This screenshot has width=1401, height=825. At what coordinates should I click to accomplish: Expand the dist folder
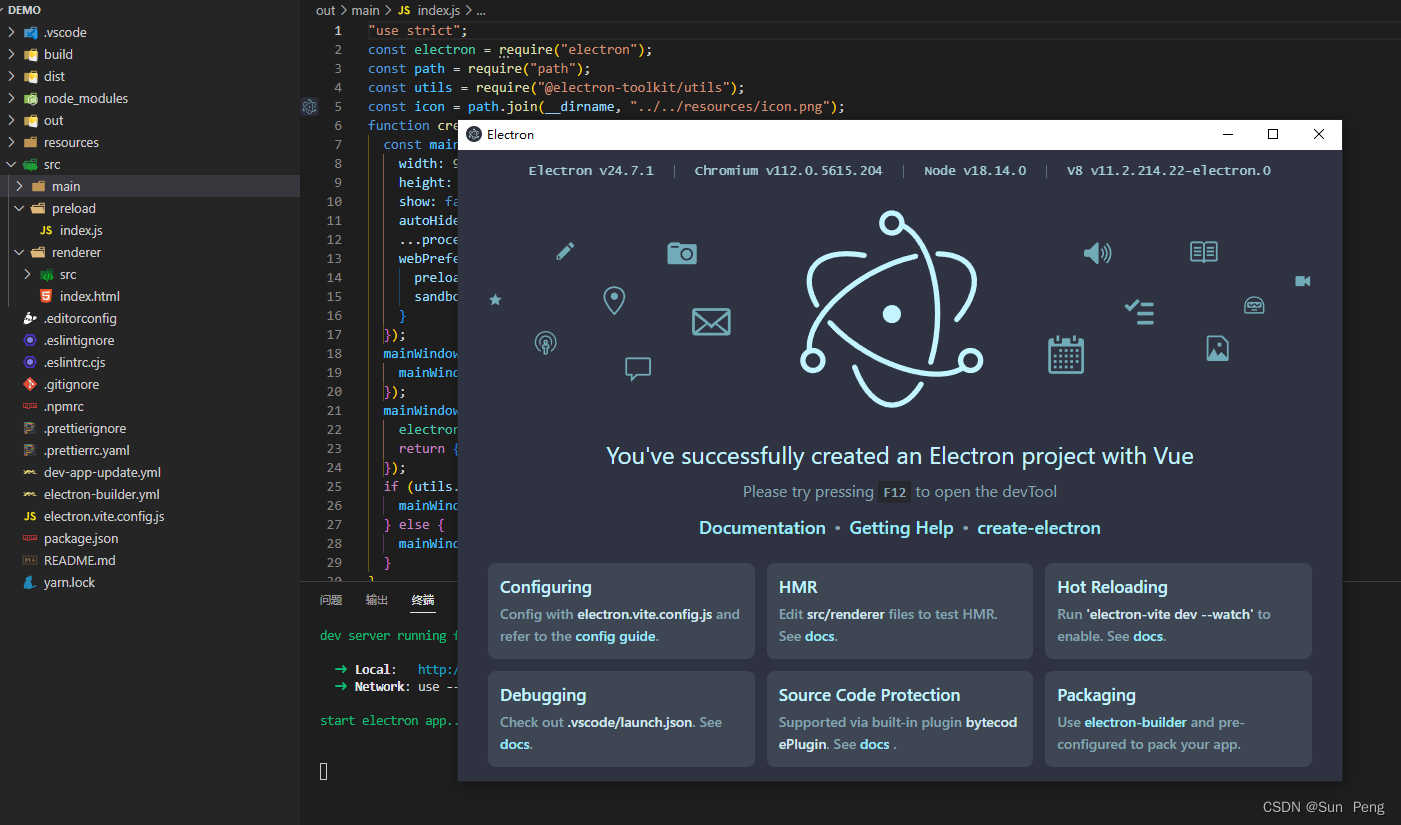(11, 76)
